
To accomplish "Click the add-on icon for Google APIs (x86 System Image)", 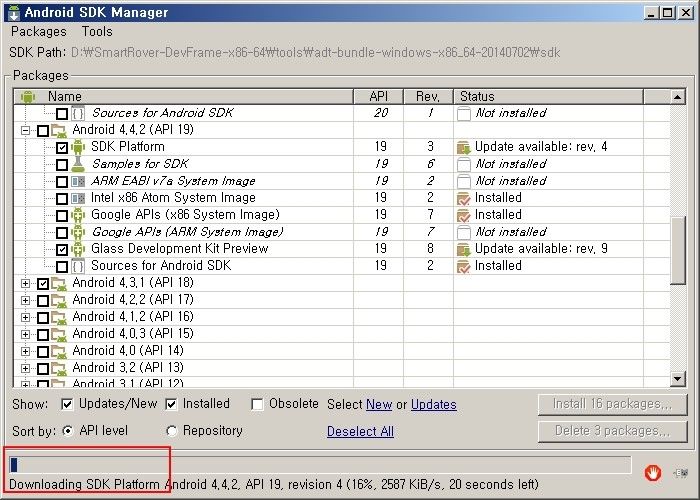I will coord(78,215).
